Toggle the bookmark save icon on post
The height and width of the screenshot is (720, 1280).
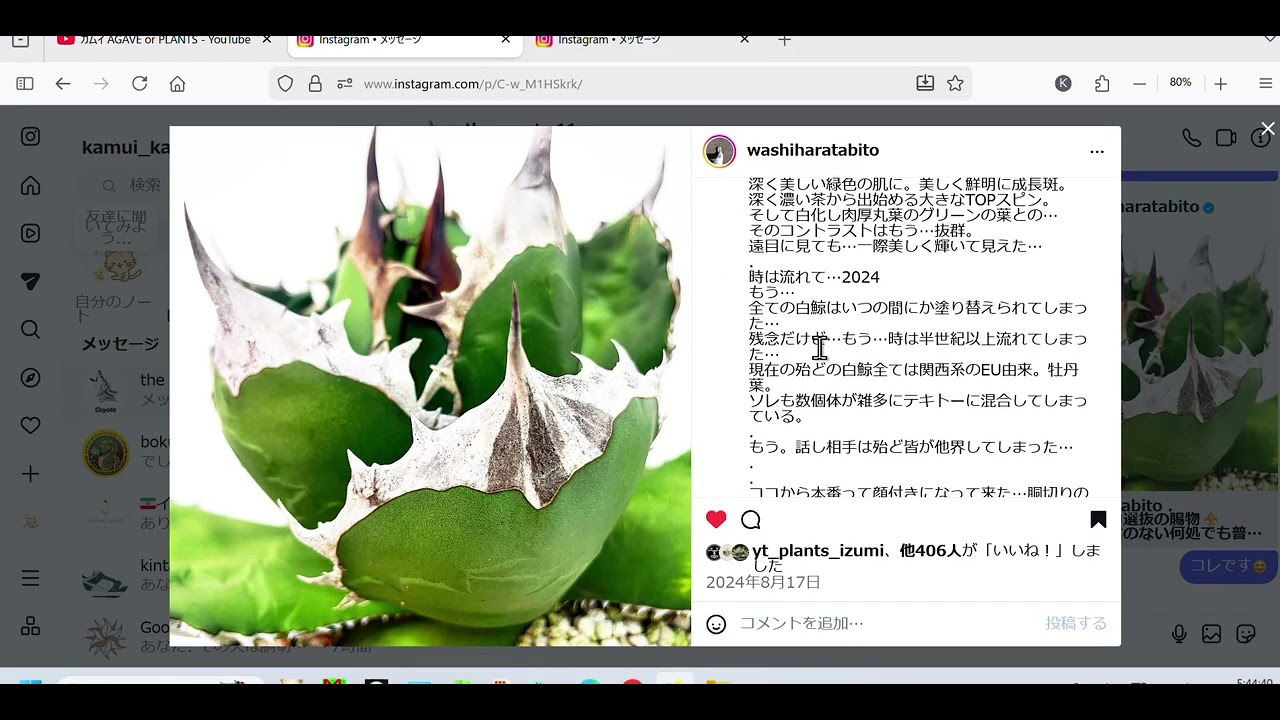1098,519
